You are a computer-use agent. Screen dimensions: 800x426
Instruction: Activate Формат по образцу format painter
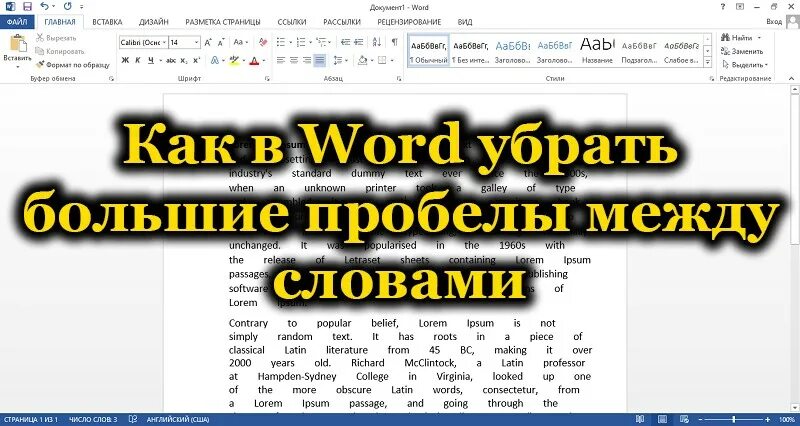coord(72,65)
